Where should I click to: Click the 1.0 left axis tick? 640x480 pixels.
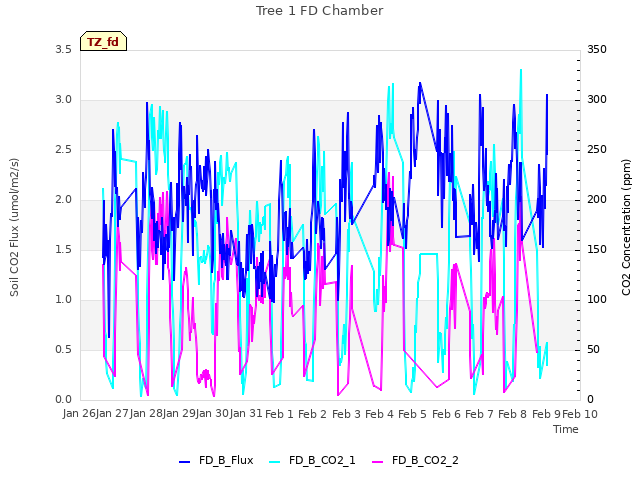pyautogui.click(x=64, y=300)
